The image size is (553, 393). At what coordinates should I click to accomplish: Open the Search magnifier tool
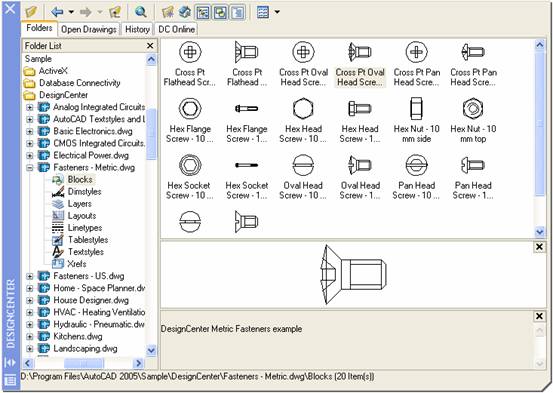tap(141, 12)
